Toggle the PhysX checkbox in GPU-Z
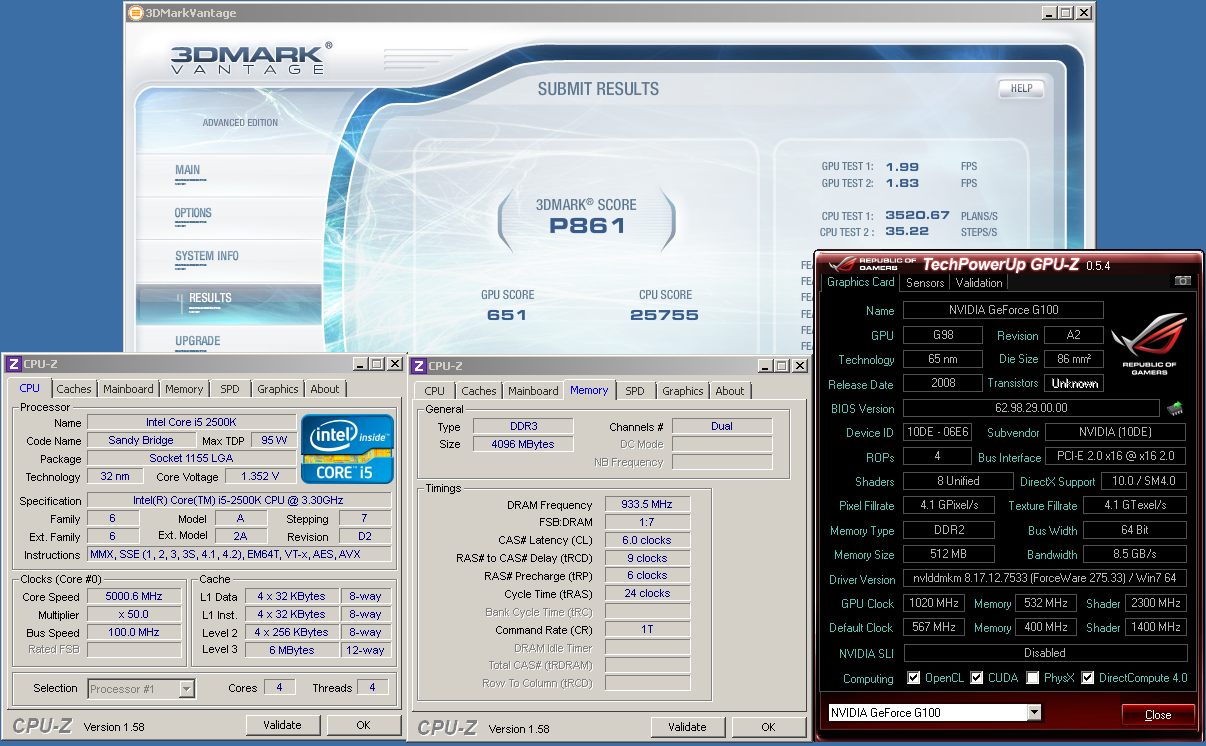 (x=1032, y=678)
